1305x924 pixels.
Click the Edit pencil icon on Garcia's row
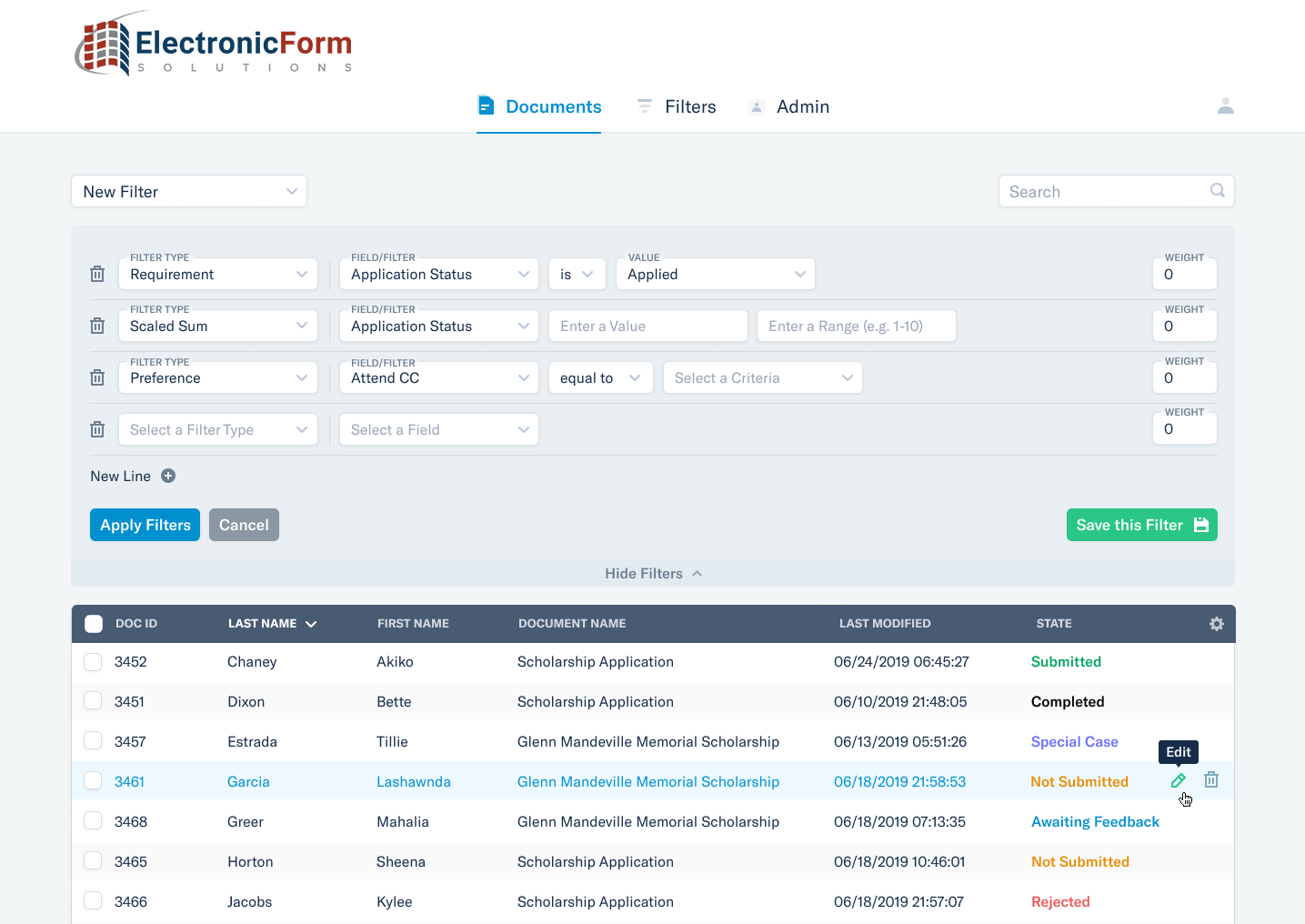coord(1178,779)
